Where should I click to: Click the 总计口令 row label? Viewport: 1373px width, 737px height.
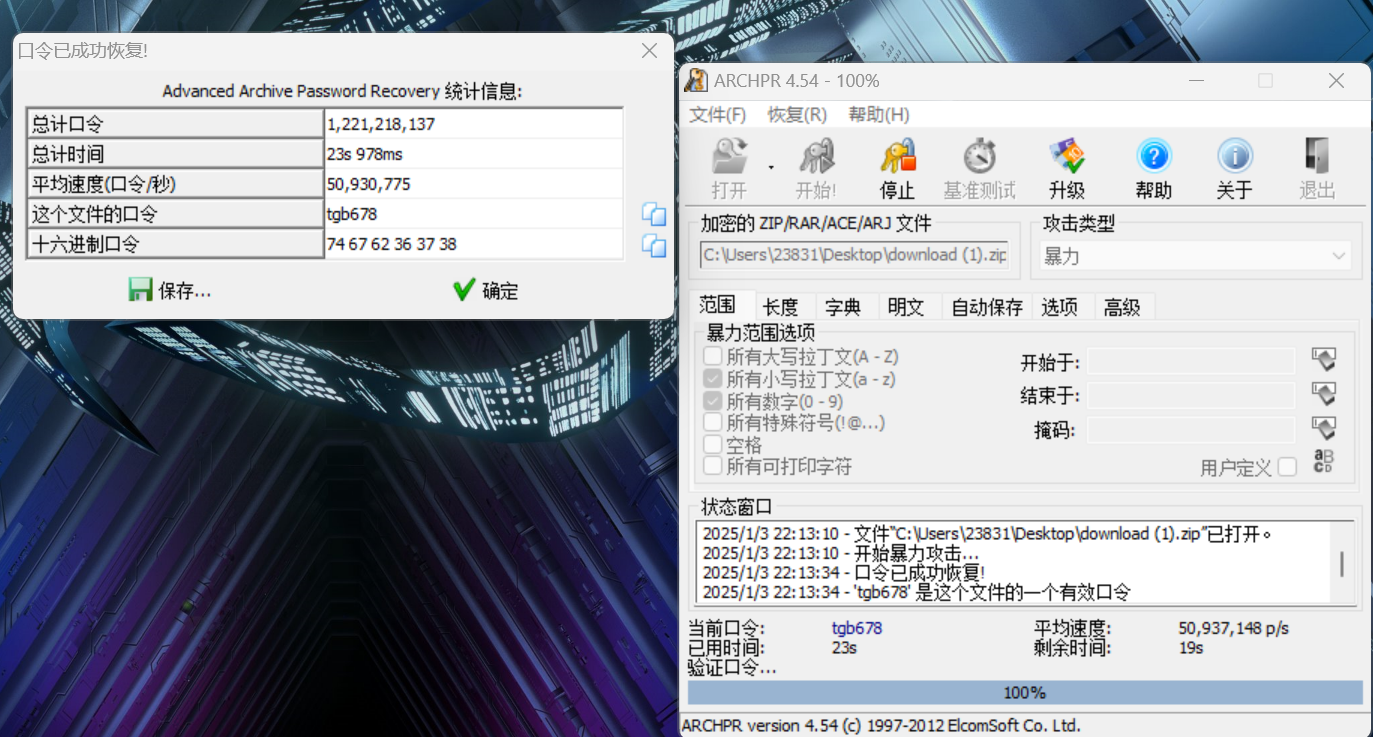(x=175, y=124)
